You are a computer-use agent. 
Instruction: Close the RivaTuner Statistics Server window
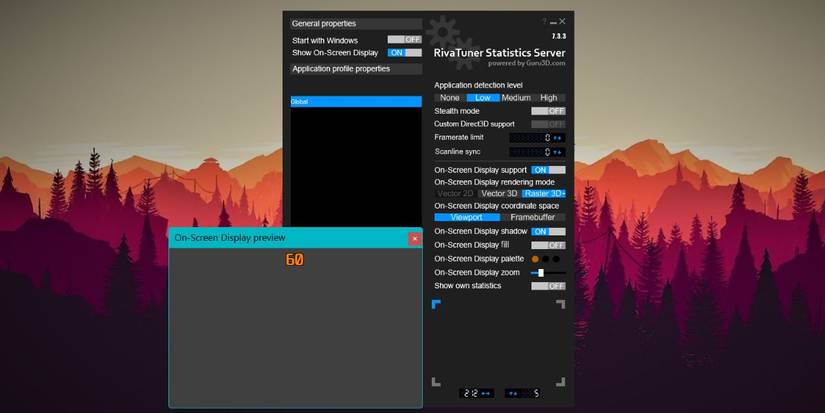coord(562,22)
